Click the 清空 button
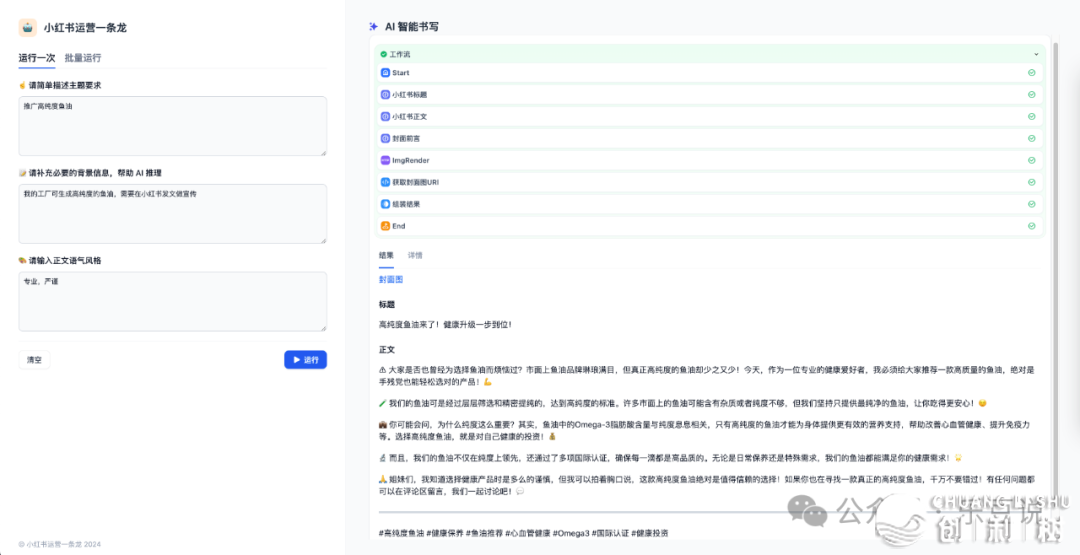The height and width of the screenshot is (555, 1080). [34, 360]
